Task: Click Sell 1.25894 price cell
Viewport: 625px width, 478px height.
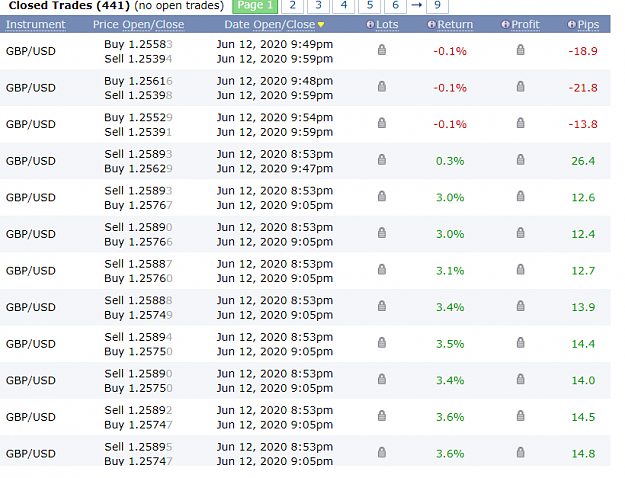Action: tap(138, 337)
